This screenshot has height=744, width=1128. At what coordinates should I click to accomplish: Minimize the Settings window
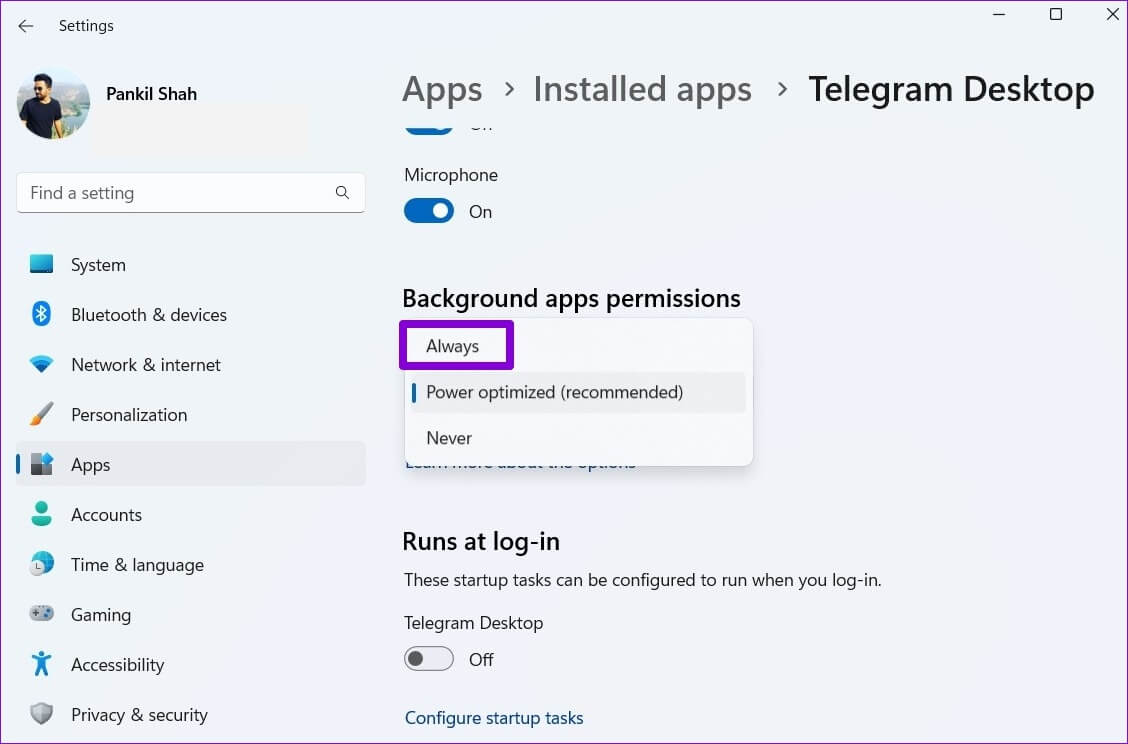(x=999, y=14)
